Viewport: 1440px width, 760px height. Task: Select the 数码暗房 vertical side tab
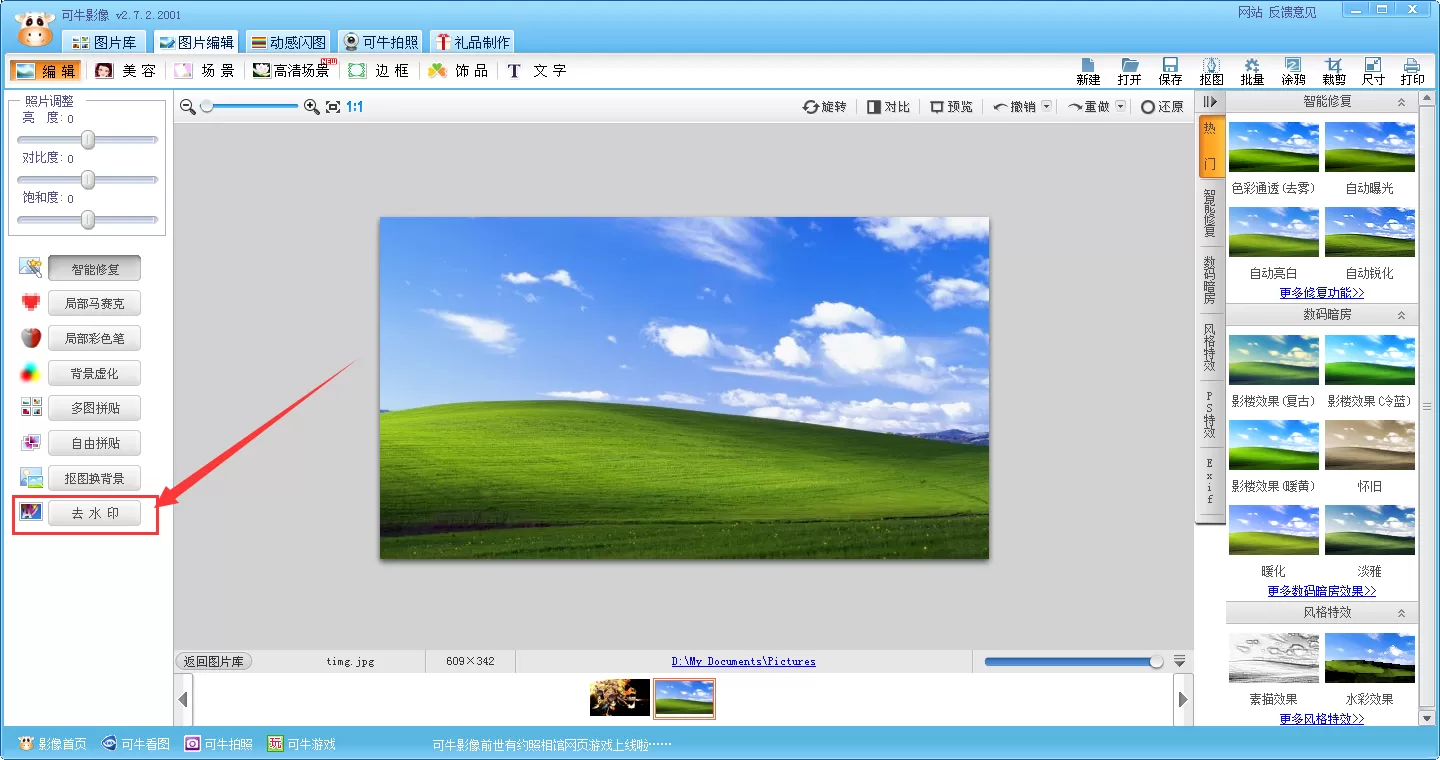tap(1210, 280)
